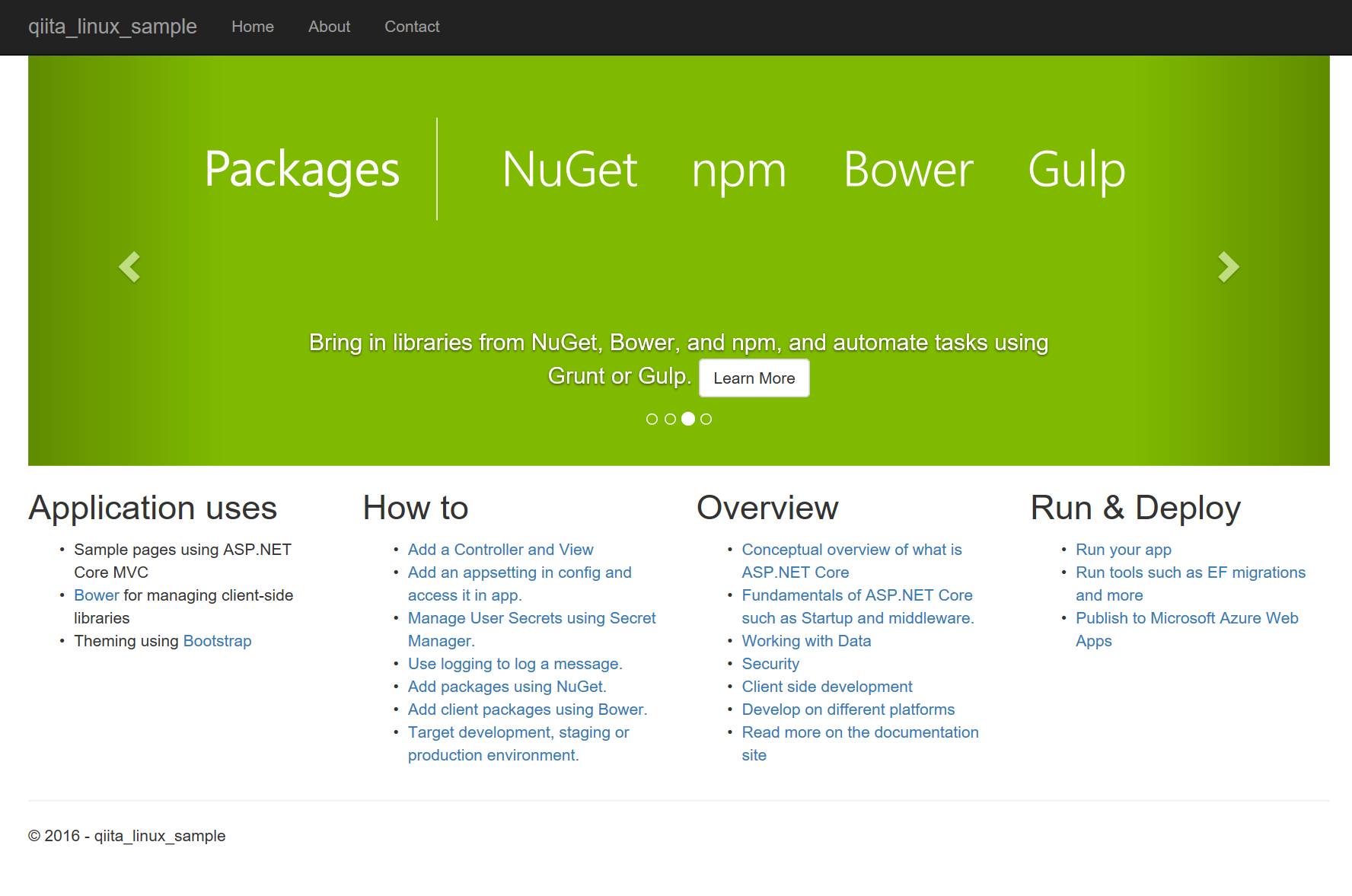
Task: Open the Security overview link
Action: (770, 664)
